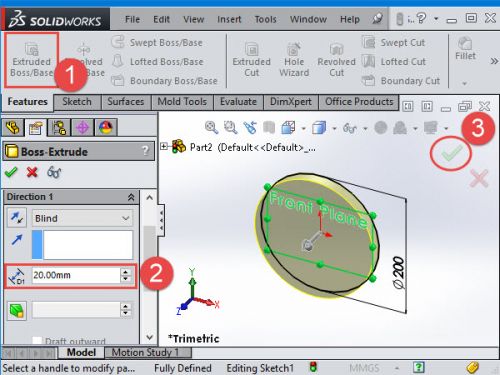Select the Model tab at bottom
This screenshot has width=500, height=375.
point(81,352)
